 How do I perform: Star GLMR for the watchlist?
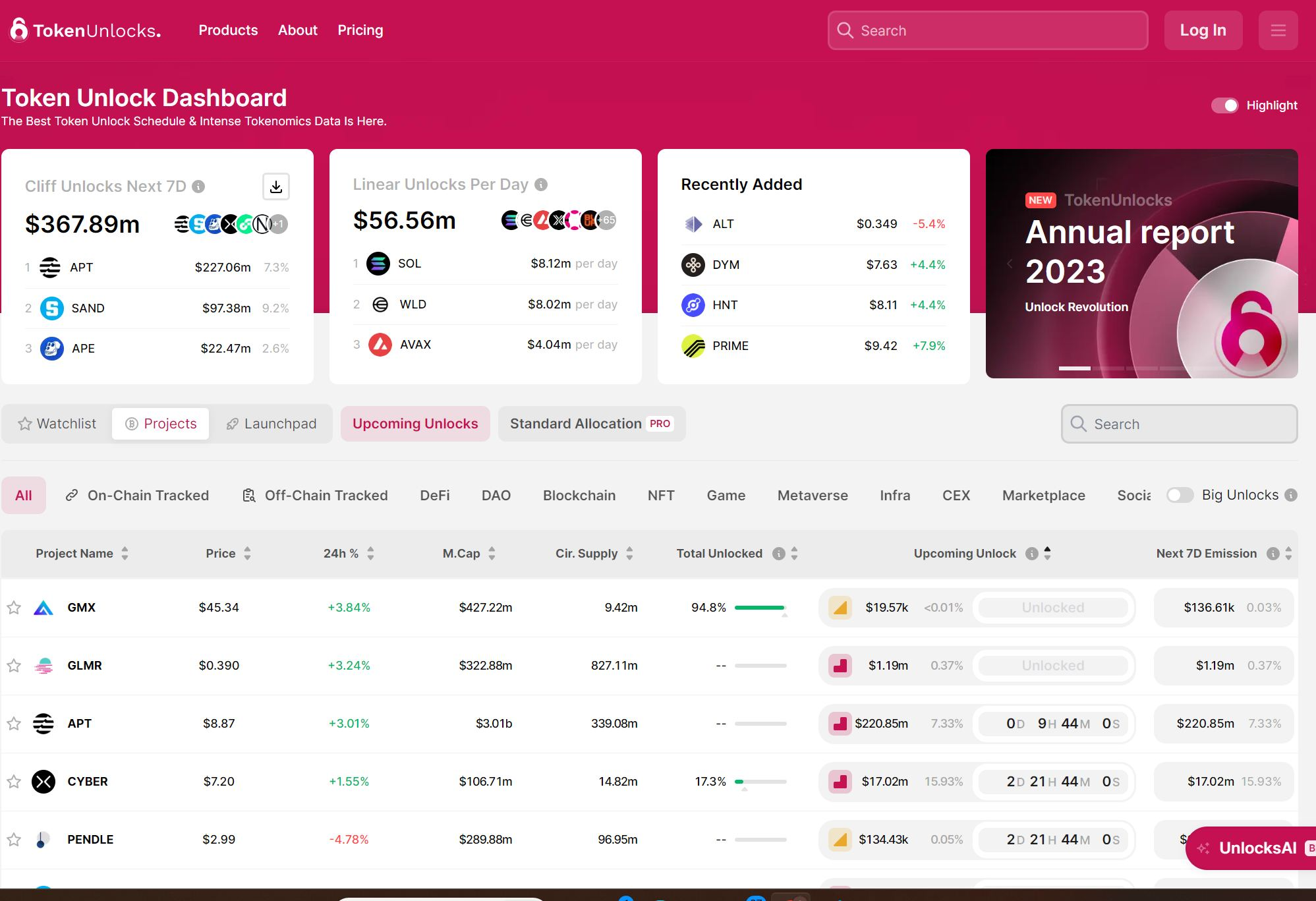(x=14, y=666)
